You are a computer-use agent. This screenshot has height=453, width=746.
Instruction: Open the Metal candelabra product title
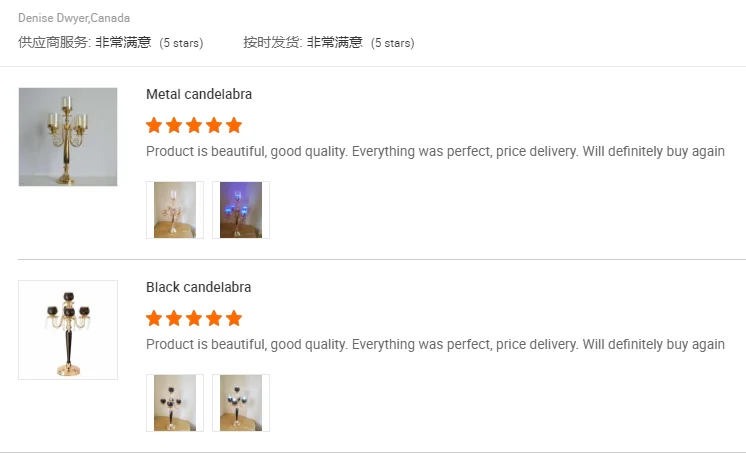click(x=199, y=94)
